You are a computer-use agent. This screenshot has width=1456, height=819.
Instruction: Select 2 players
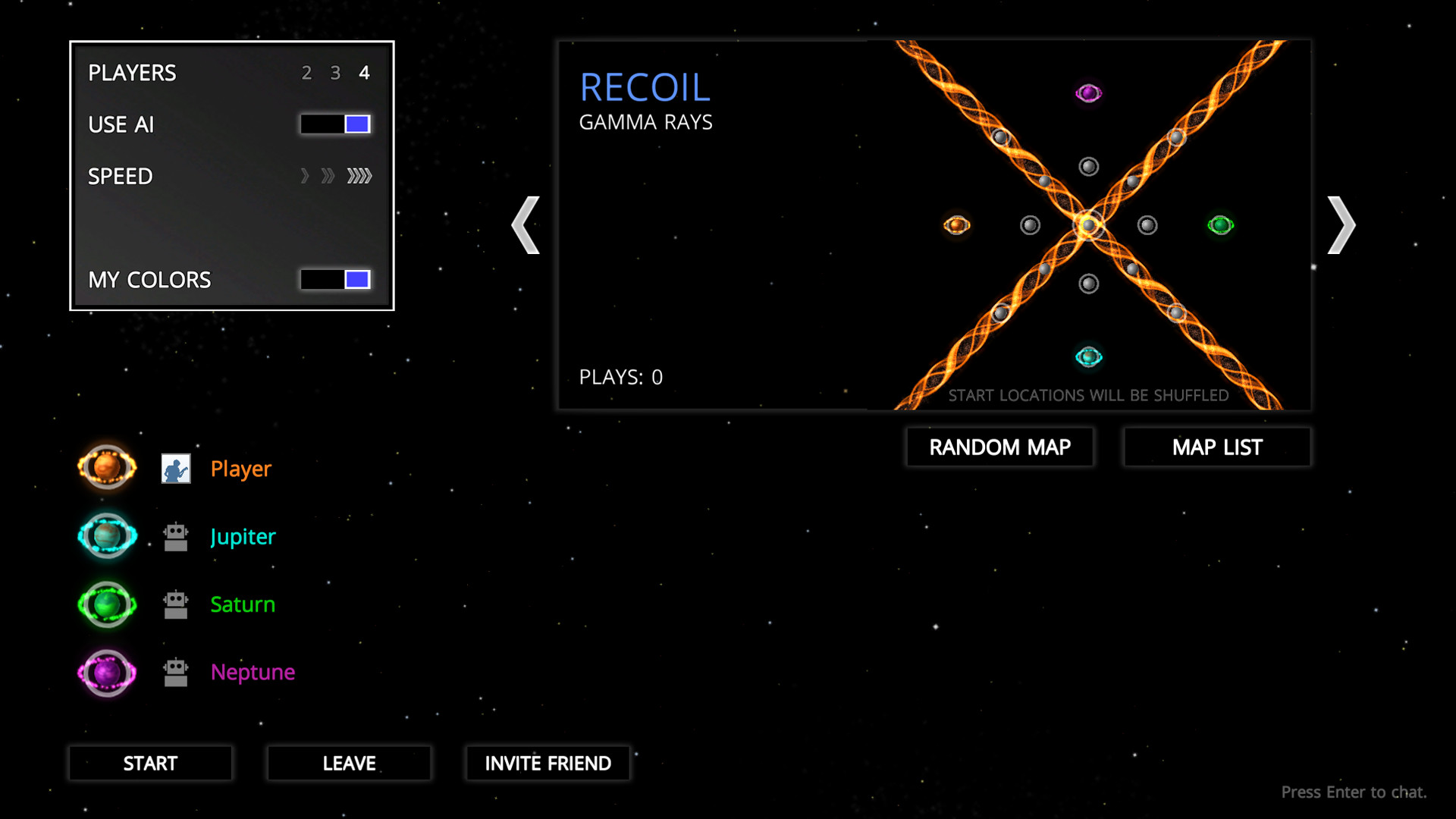coord(307,73)
